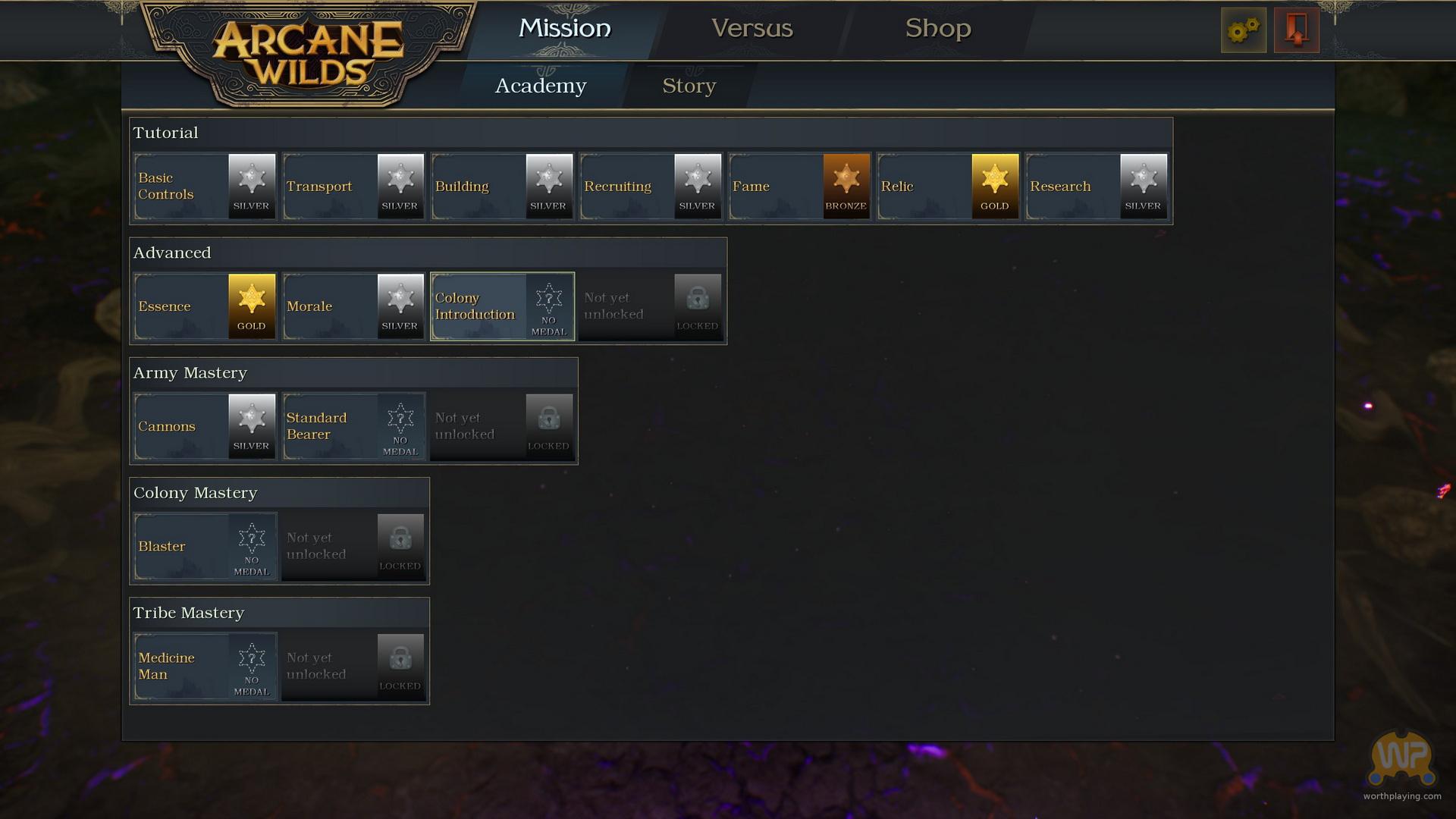The image size is (1456, 819).
Task: Choose the Transport tutorial
Action: coord(353,186)
